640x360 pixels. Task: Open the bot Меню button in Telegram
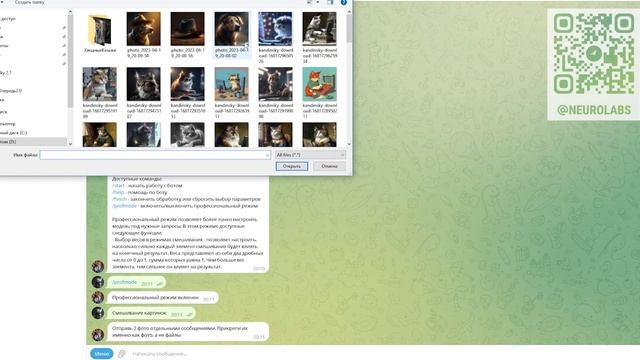tap(101, 353)
